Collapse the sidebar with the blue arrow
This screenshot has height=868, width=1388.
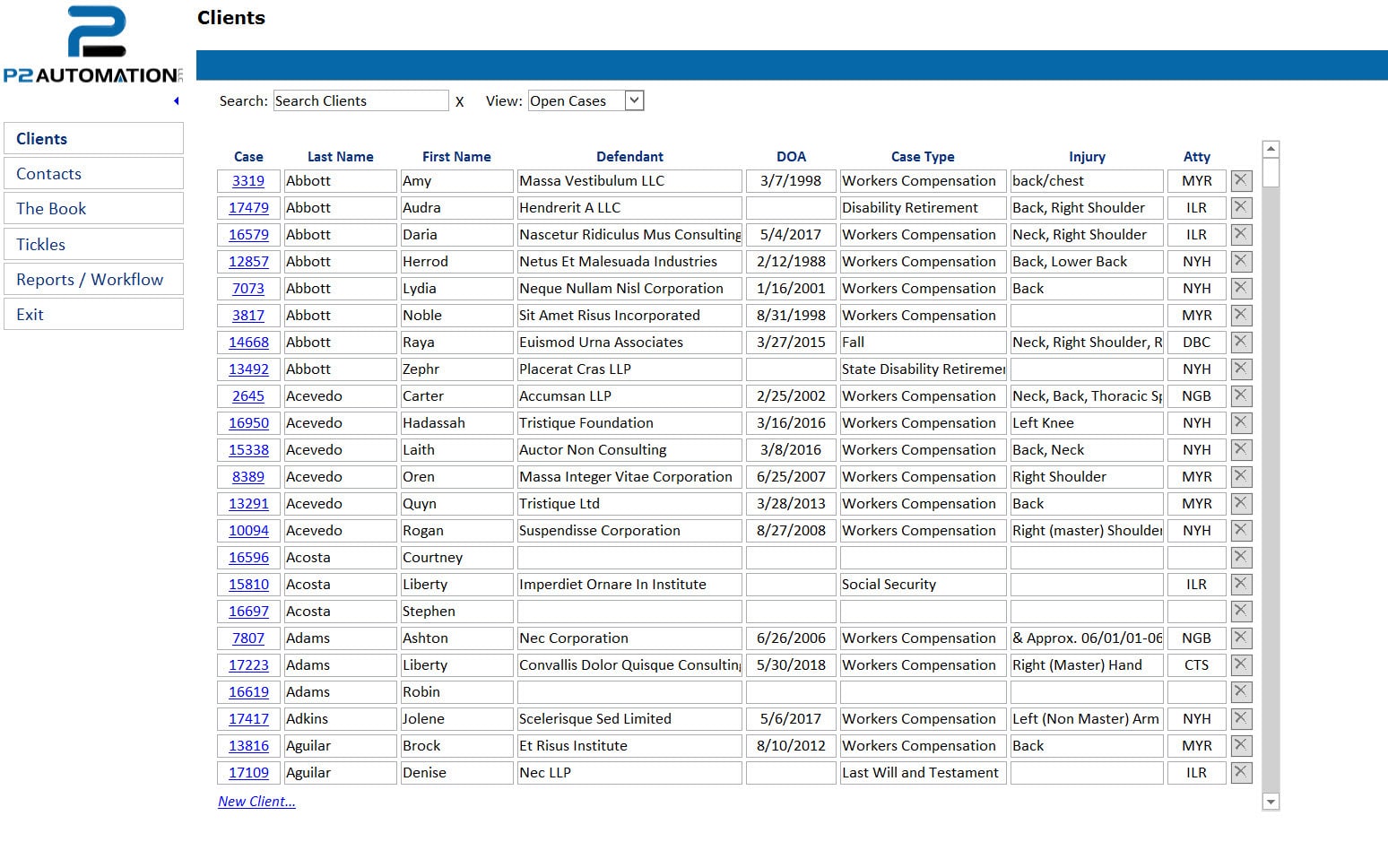point(177,101)
